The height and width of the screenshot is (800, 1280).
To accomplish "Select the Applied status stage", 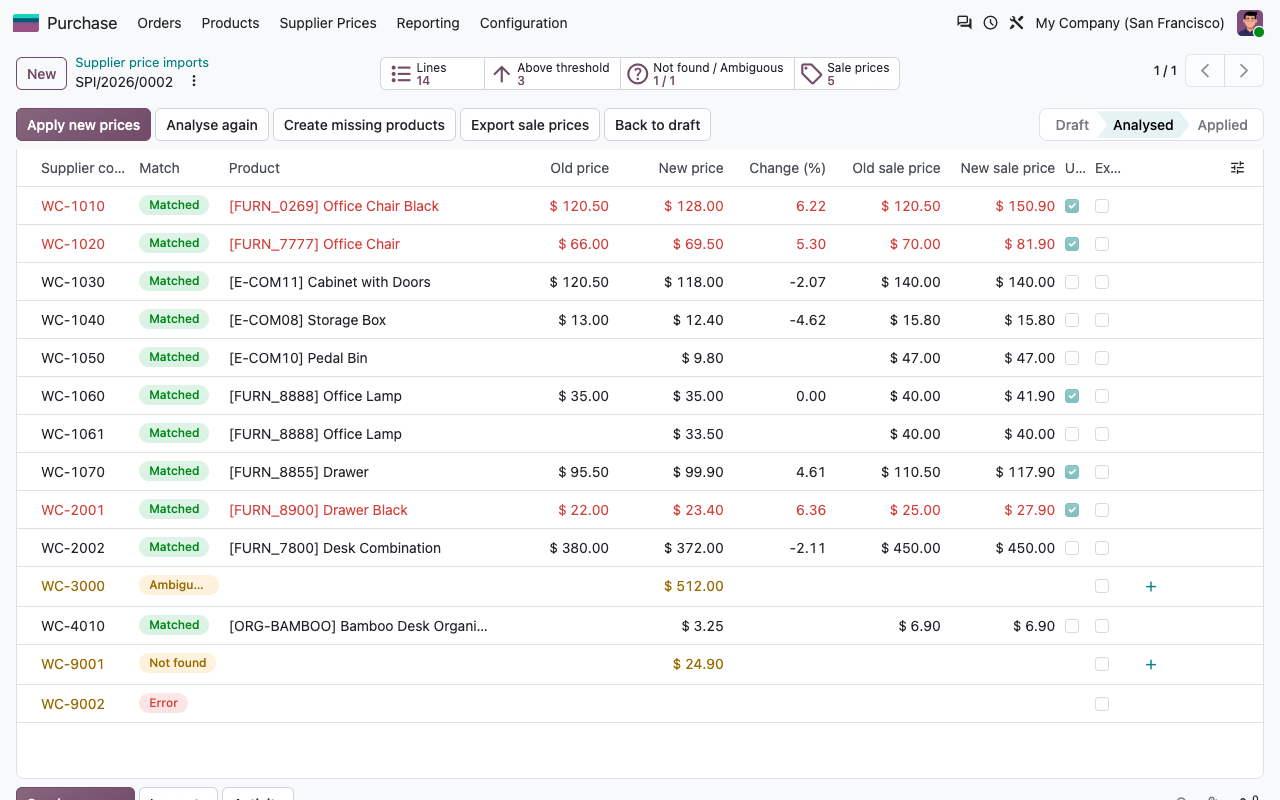I will [1222, 125].
